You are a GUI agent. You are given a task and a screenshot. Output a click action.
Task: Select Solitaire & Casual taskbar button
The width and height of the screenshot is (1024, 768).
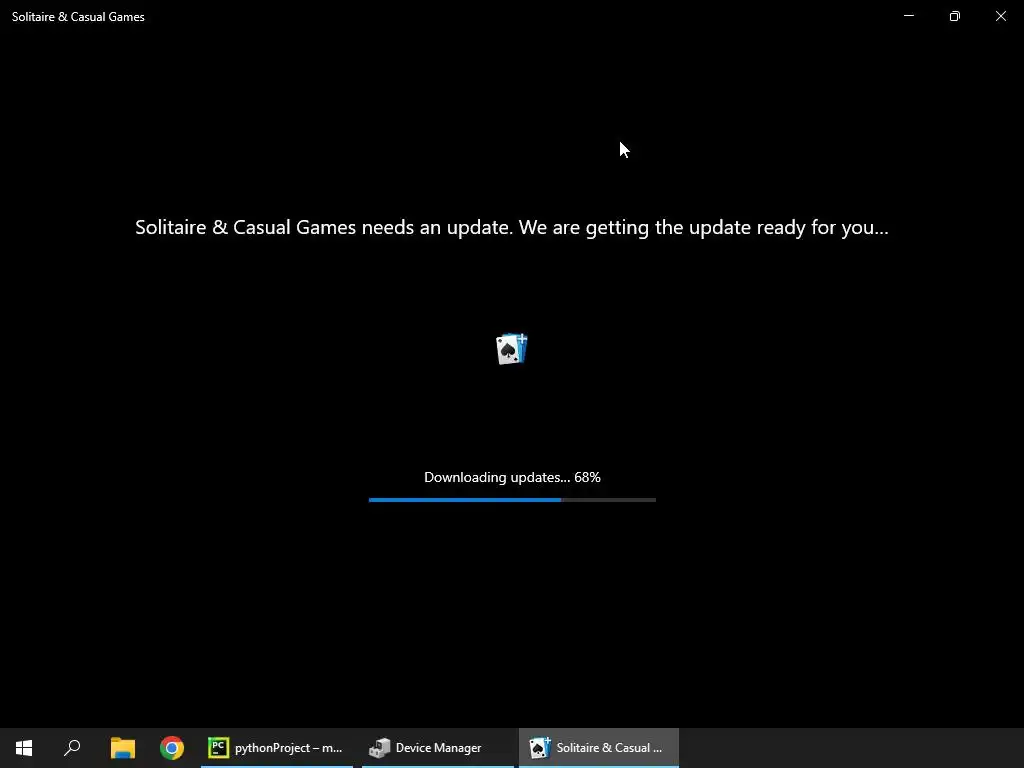pos(599,748)
